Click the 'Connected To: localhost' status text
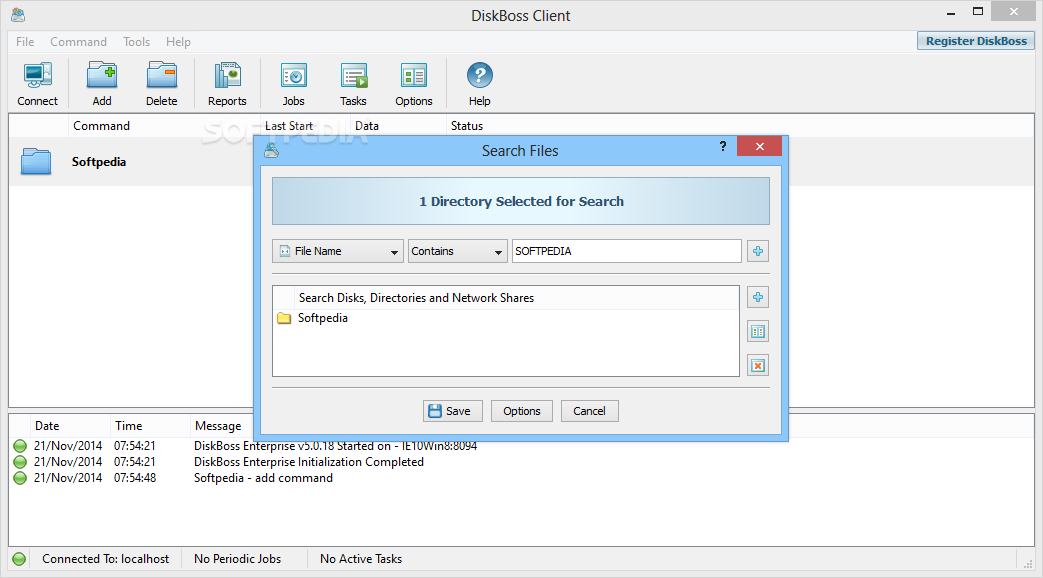 tap(105, 559)
